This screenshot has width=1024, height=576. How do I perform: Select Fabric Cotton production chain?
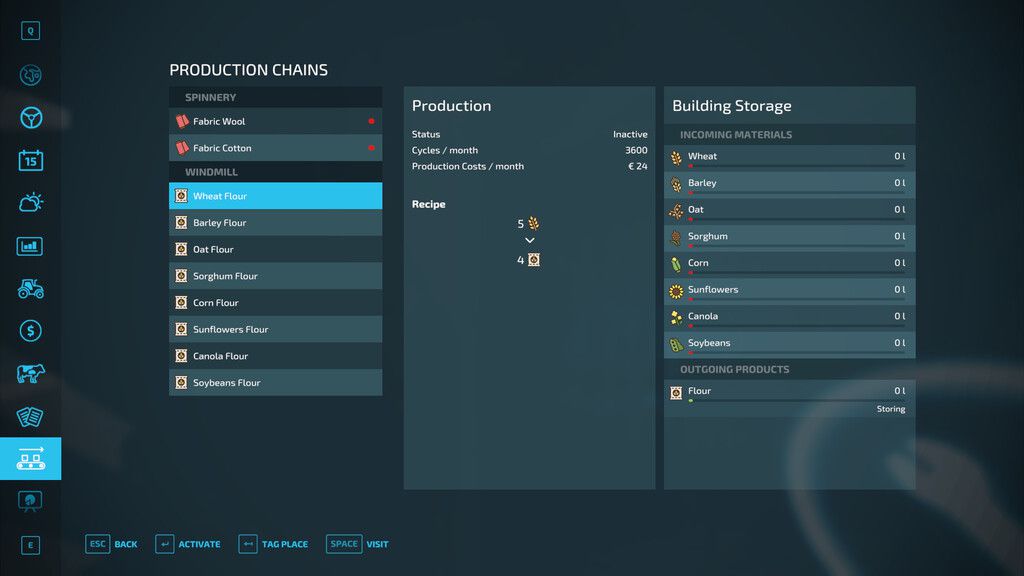[275, 148]
